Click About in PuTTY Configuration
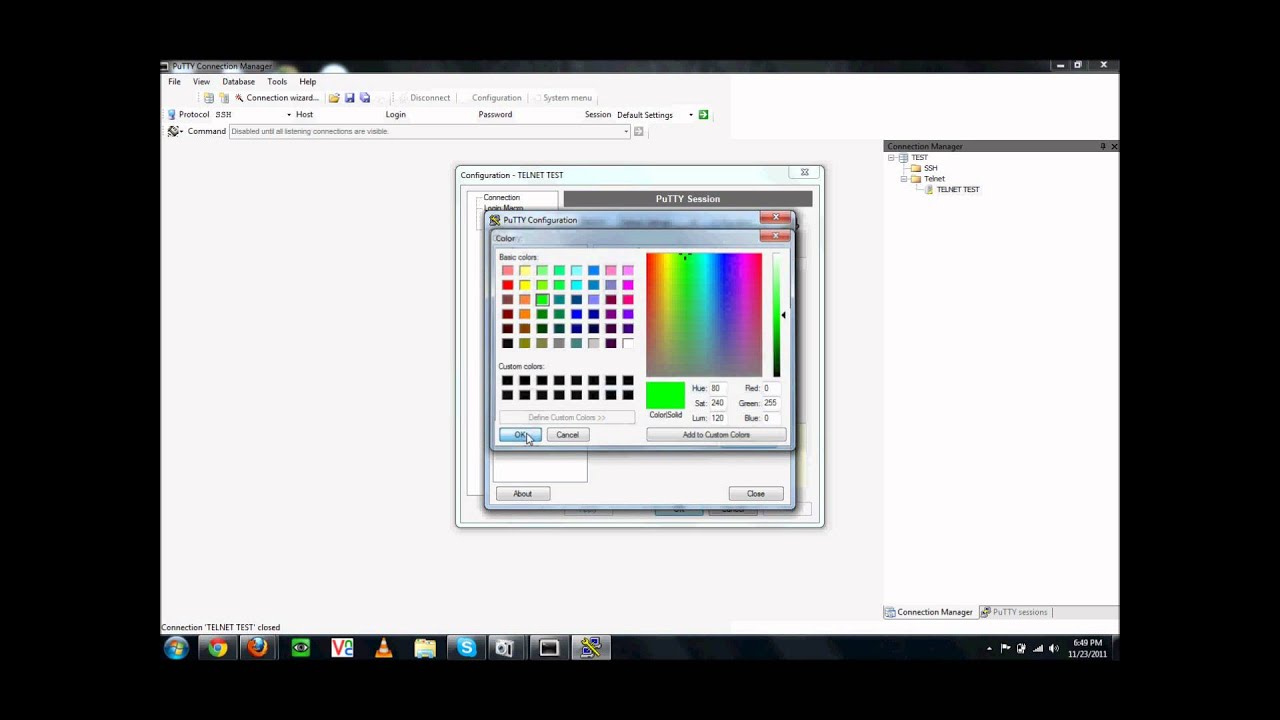This screenshot has width=1280, height=720. pos(522,494)
